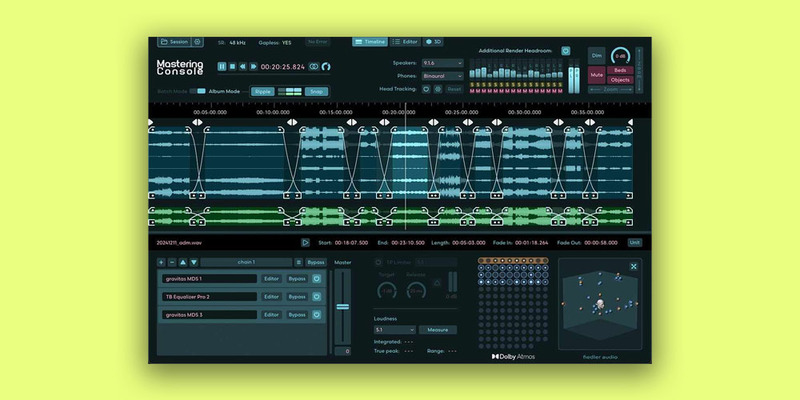Switch to the 3D view tab
The width and height of the screenshot is (800, 400).
tap(434, 42)
